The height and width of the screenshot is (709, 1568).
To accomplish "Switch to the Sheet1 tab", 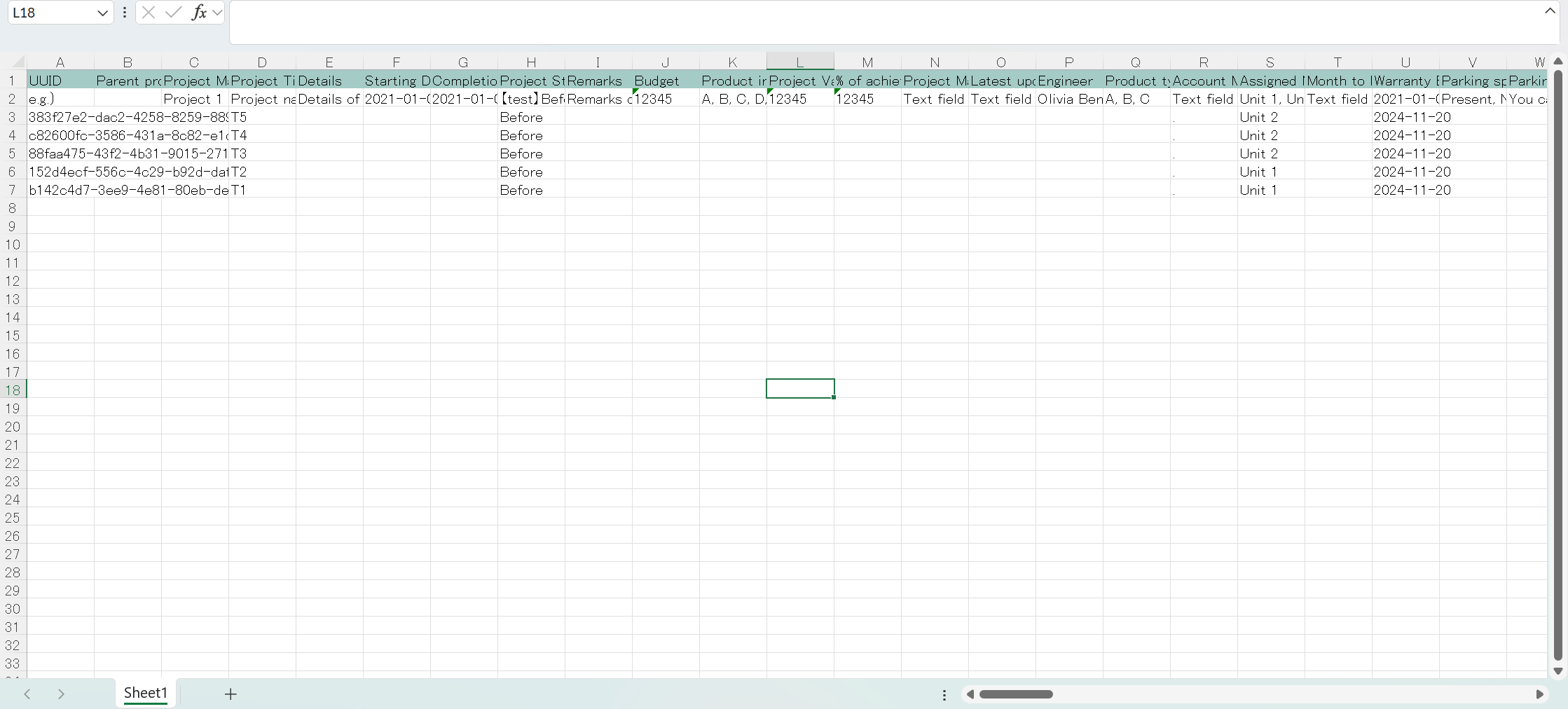I will 146,693.
